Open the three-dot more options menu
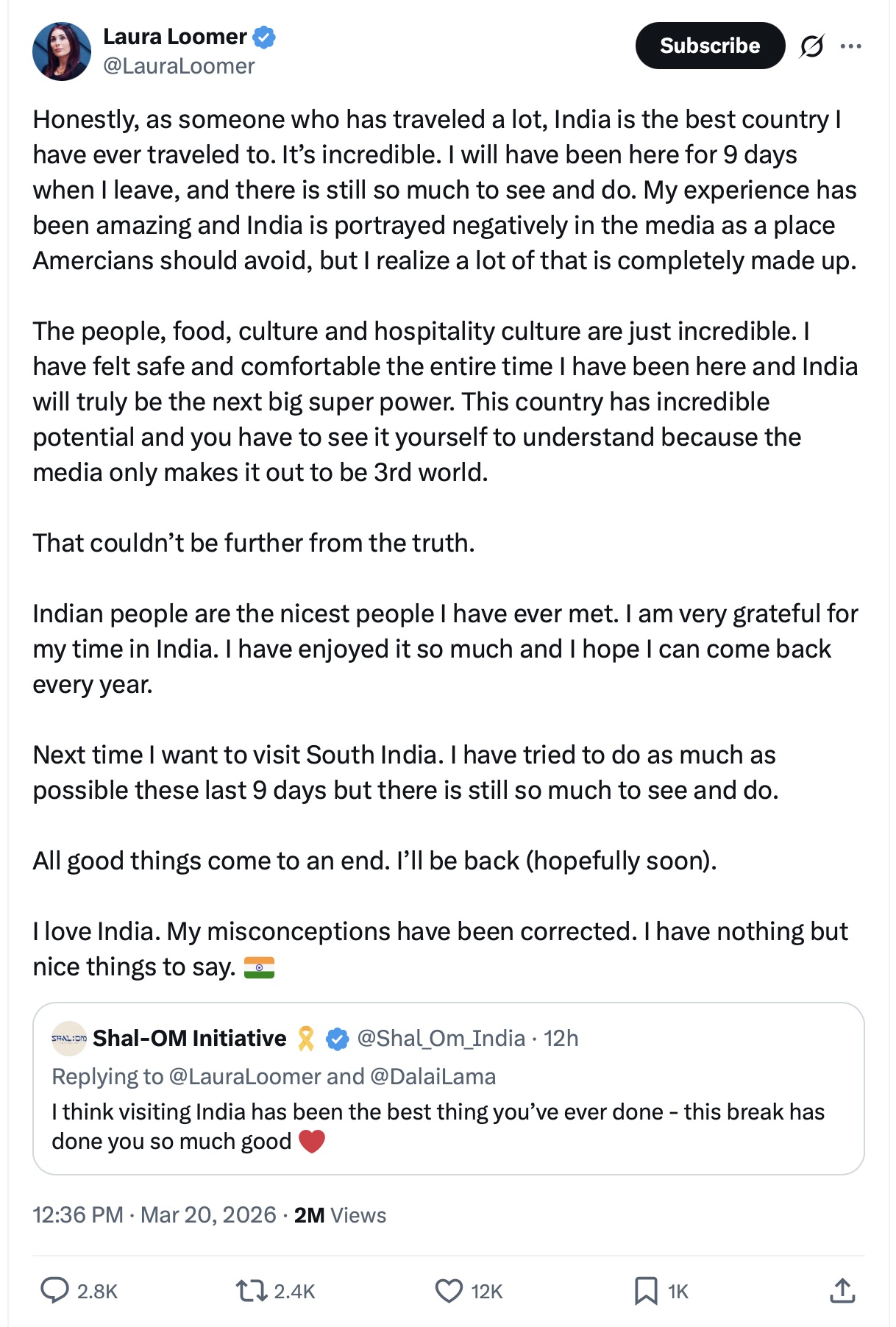The image size is (896, 1327). (x=850, y=46)
